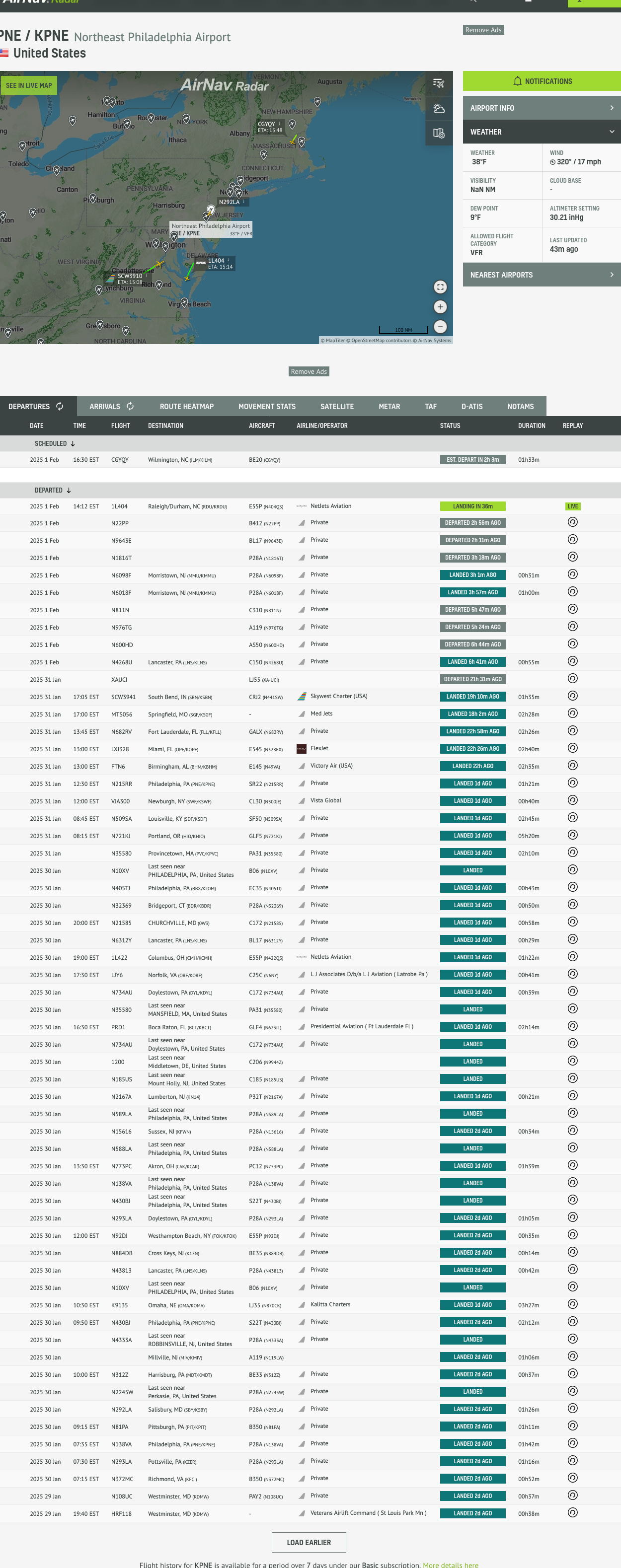Open the map settings icon
The height and width of the screenshot is (1568, 621).
click(438, 133)
